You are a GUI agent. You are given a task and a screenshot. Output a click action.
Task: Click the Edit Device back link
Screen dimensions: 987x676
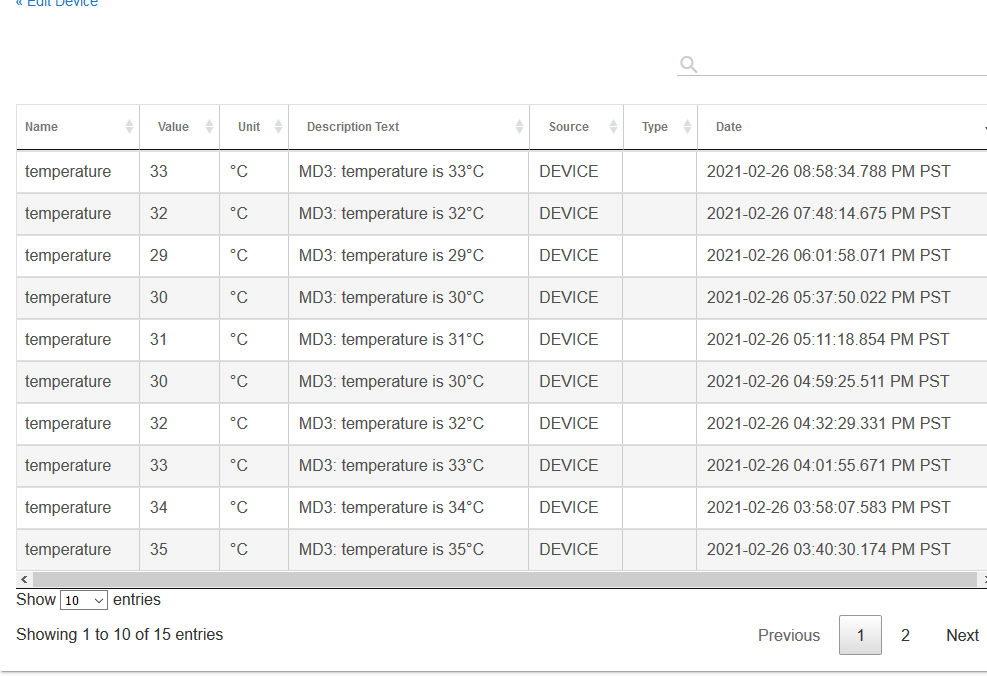coord(57,4)
